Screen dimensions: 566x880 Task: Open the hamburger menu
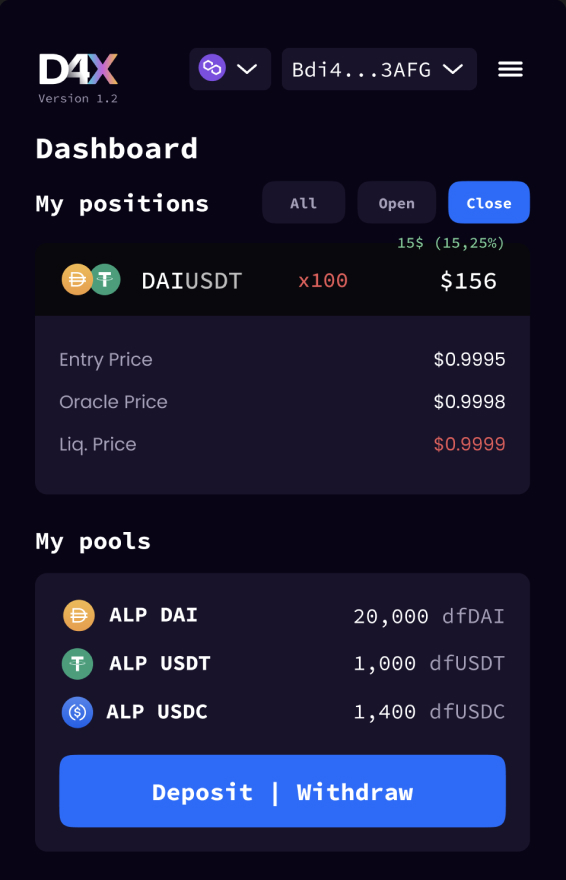point(510,69)
